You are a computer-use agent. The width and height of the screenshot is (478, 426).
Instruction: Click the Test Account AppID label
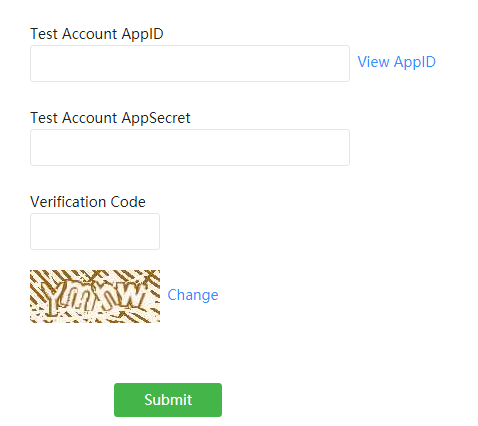click(97, 34)
